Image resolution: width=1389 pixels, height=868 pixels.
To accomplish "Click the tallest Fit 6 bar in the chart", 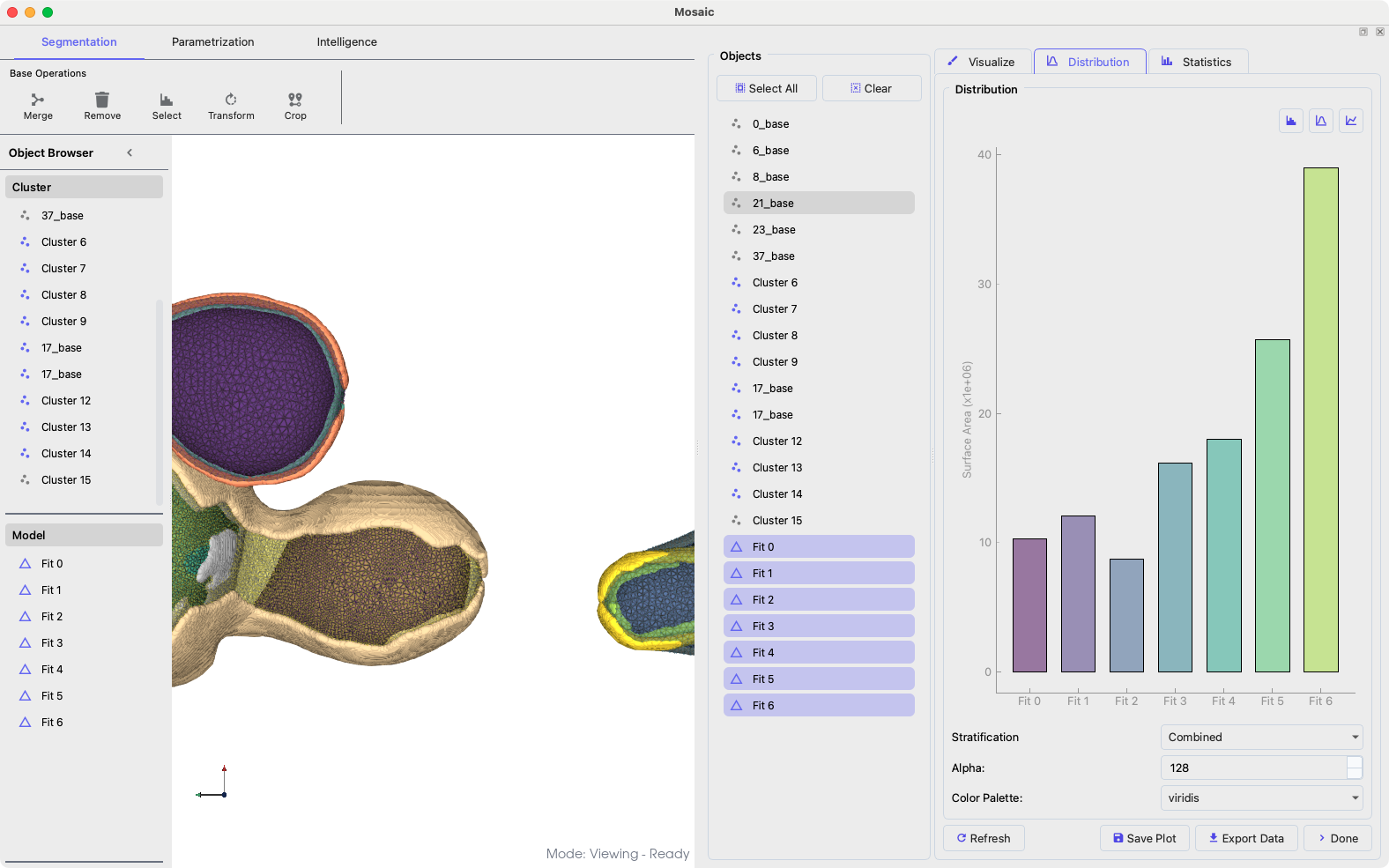I will (1321, 419).
